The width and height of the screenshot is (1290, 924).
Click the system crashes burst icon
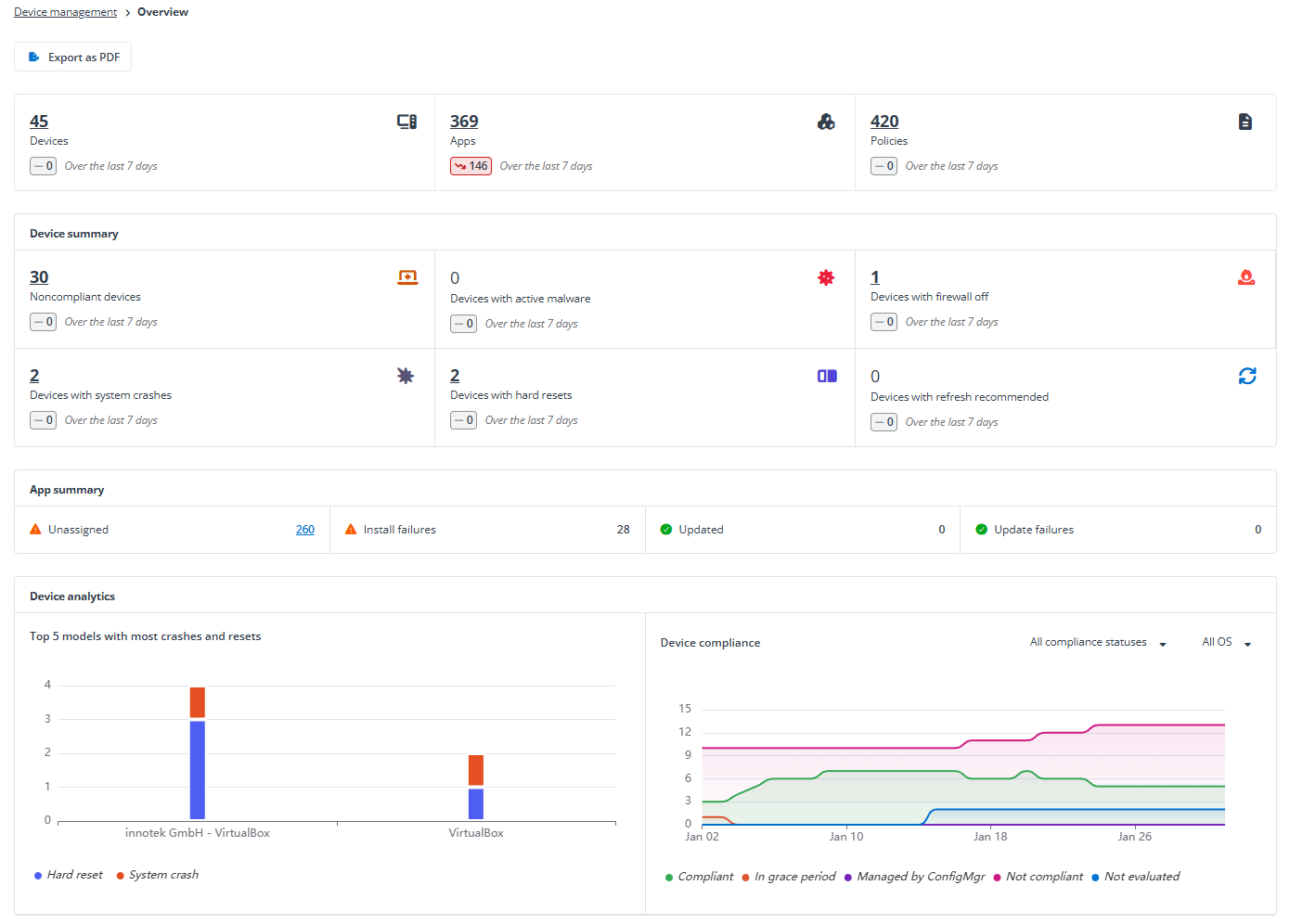pyautogui.click(x=406, y=376)
